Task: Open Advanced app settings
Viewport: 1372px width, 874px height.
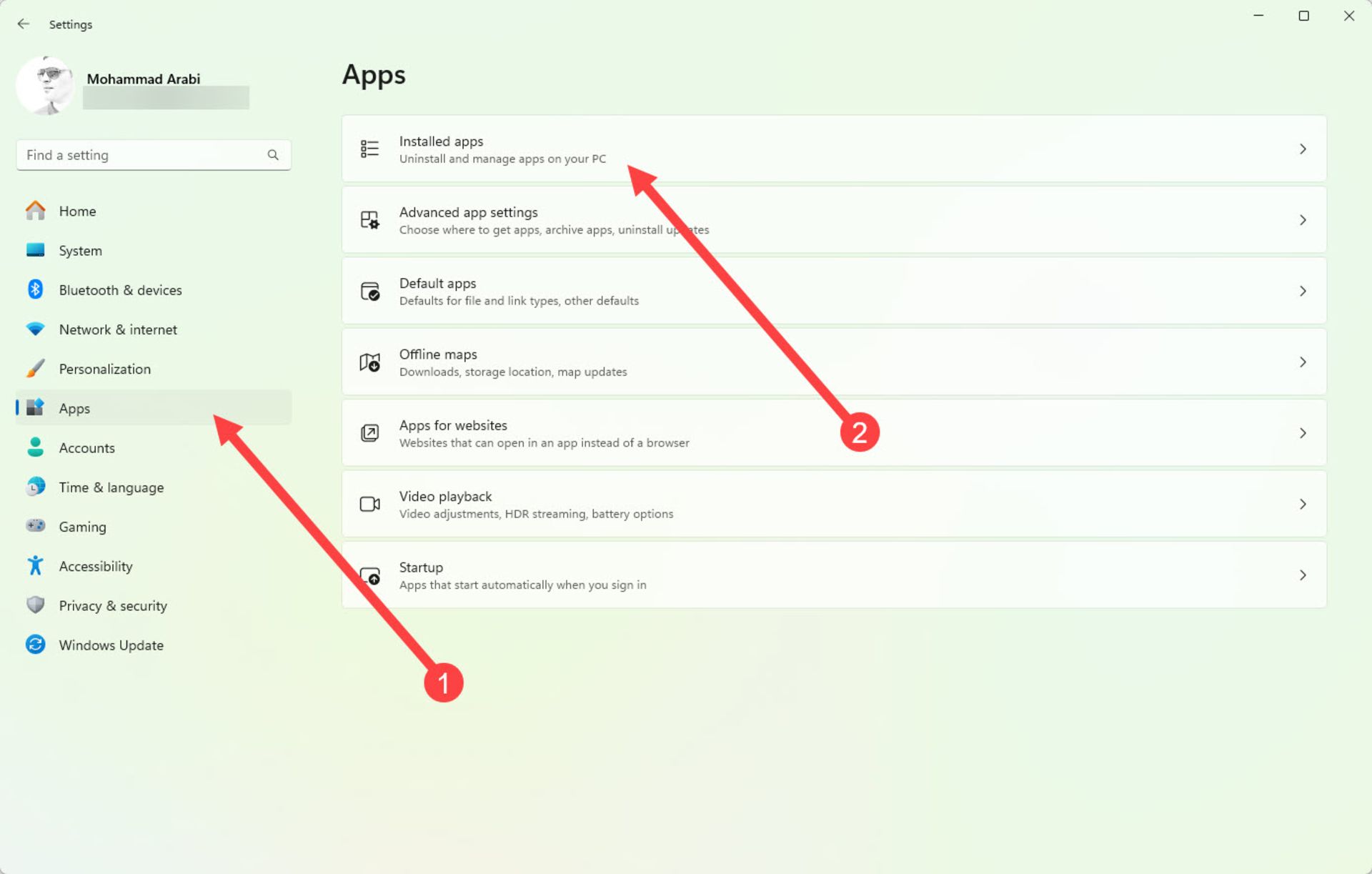Action: pos(835,220)
